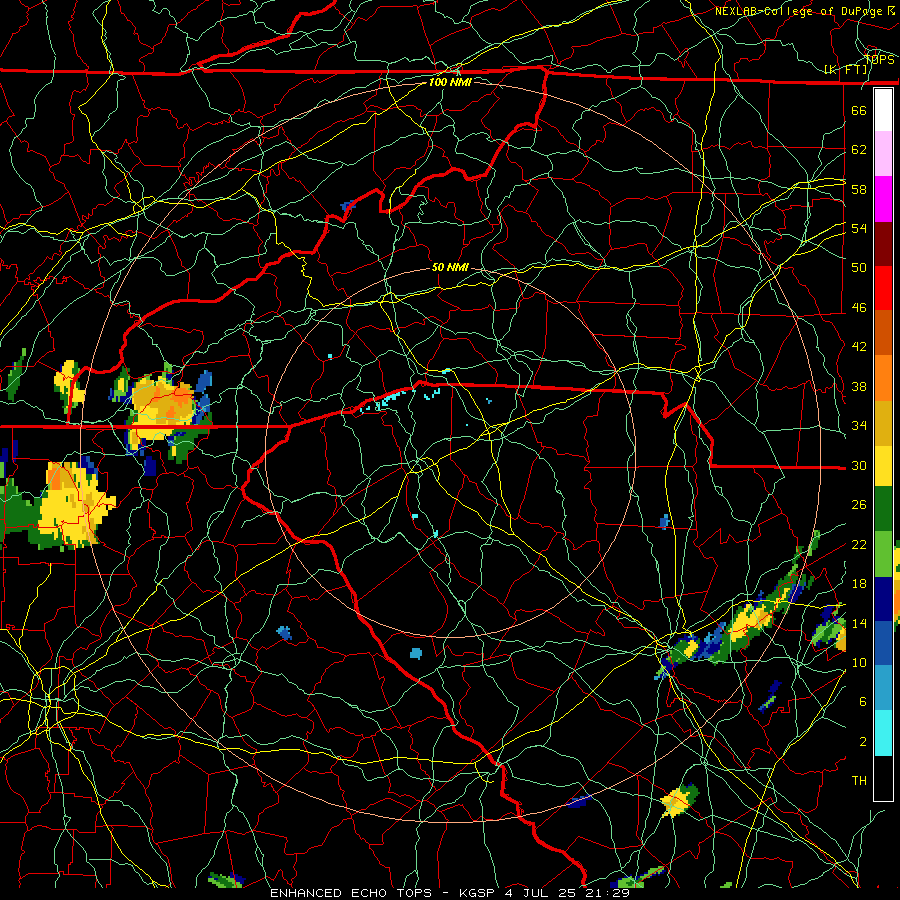
Task: Select the light green legend swatch
Action: pyautogui.click(x=883, y=554)
